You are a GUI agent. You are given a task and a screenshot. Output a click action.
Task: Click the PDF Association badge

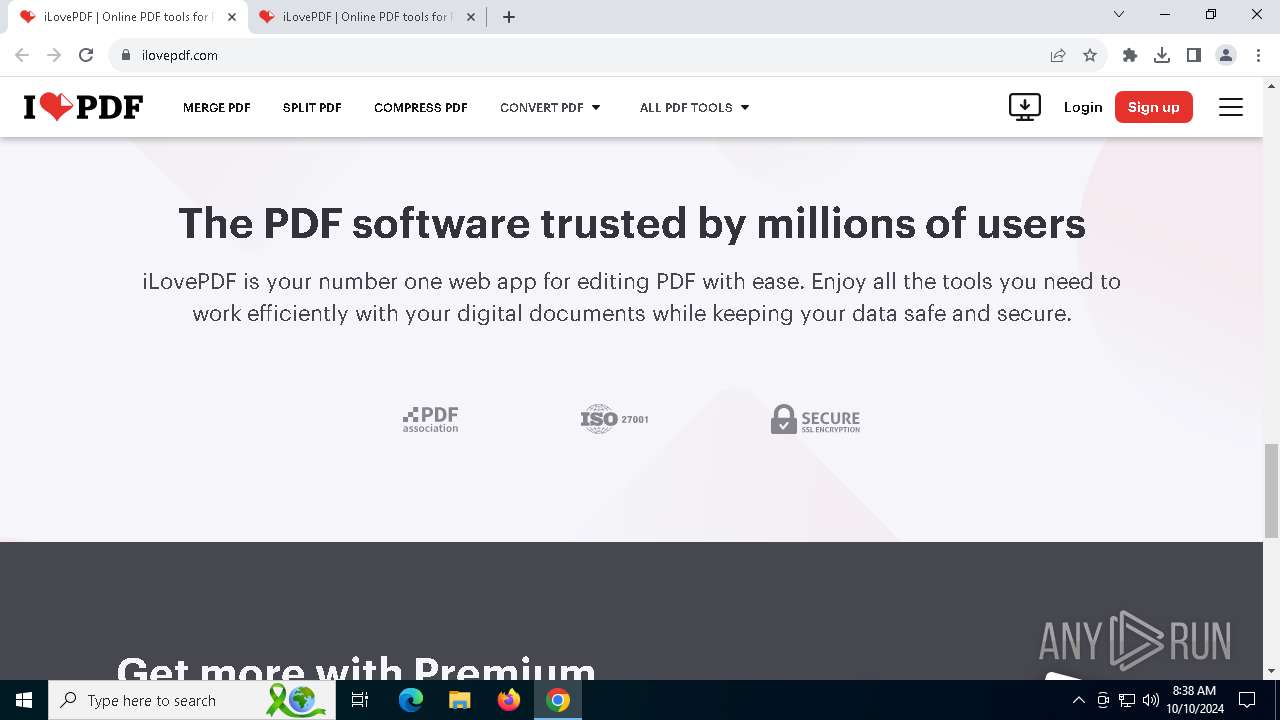[431, 419]
